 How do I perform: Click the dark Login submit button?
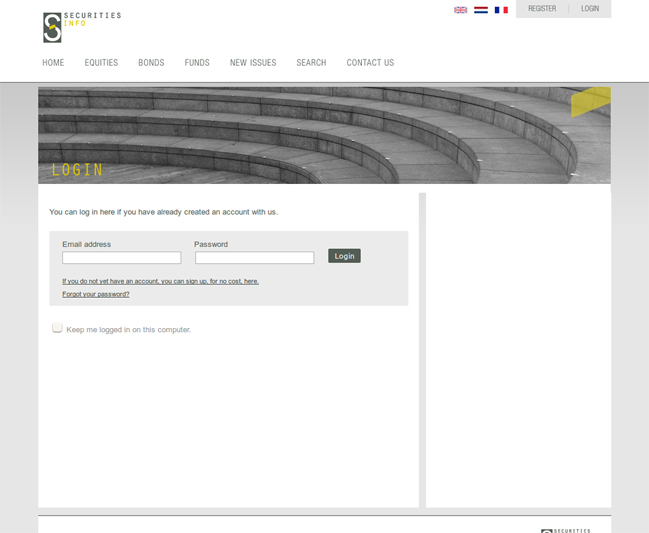pyautogui.click(x=344, y=256)
